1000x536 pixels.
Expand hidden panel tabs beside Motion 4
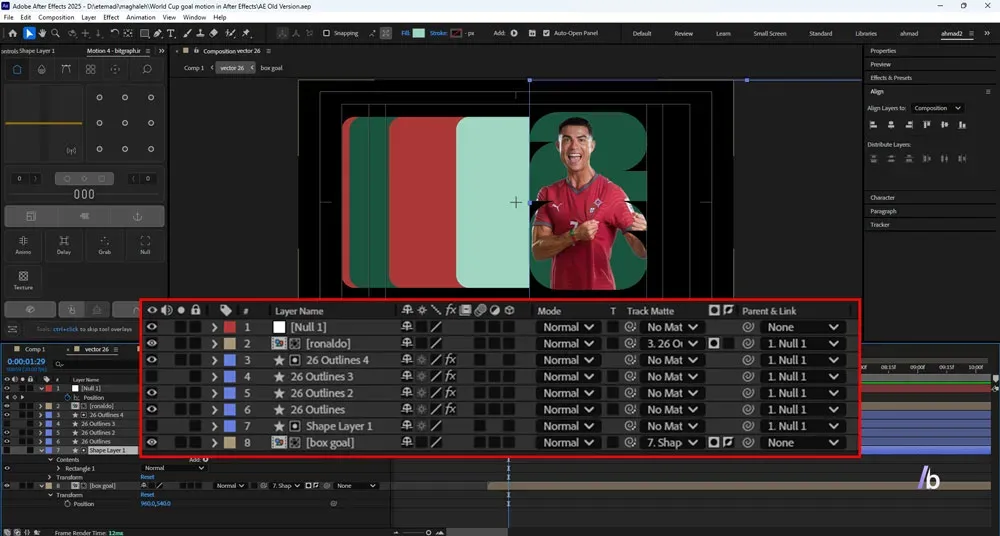tap(161, 51)
